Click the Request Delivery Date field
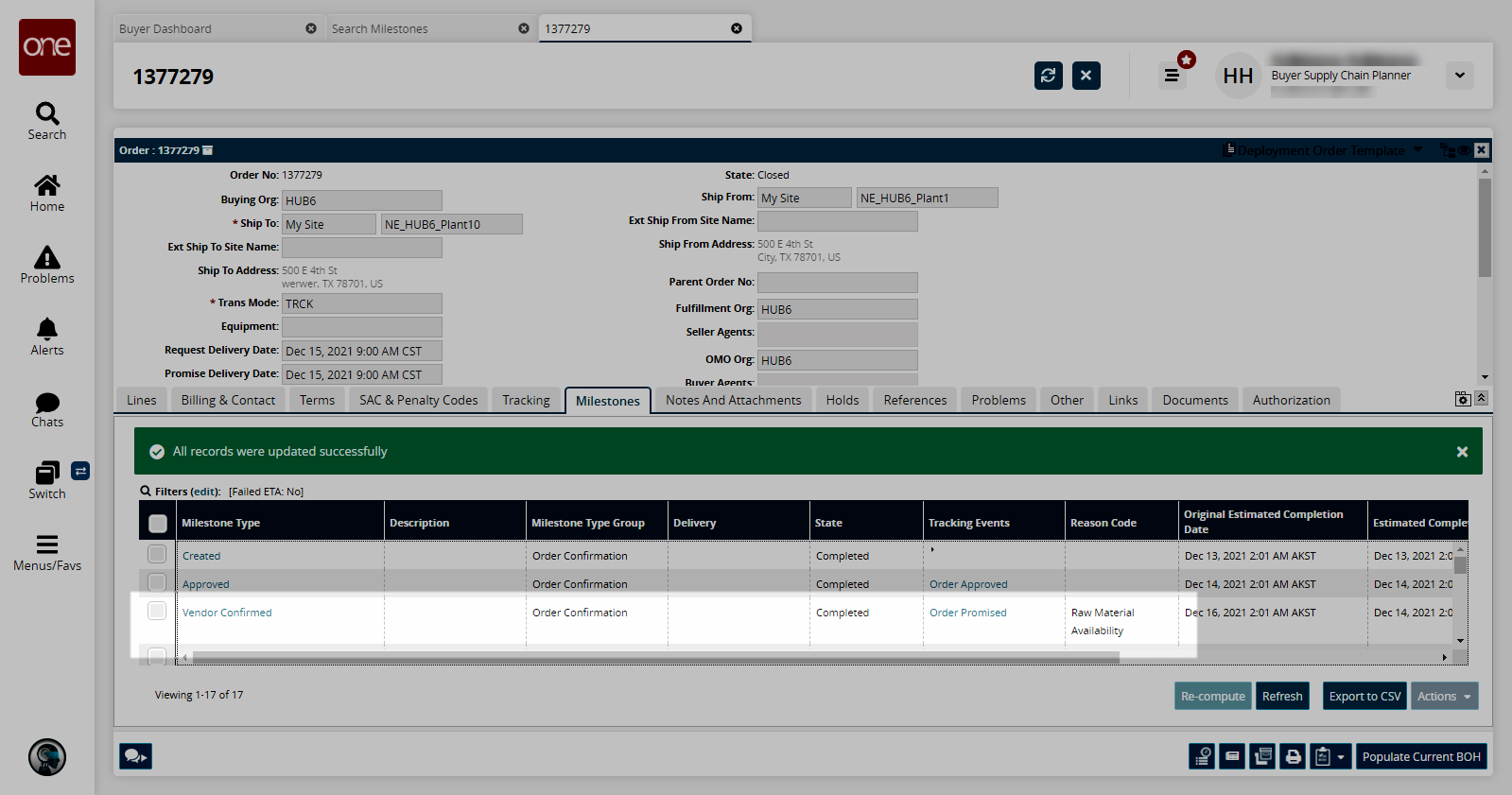Screen dimensions: 1512x795 [x=361, y=351]
